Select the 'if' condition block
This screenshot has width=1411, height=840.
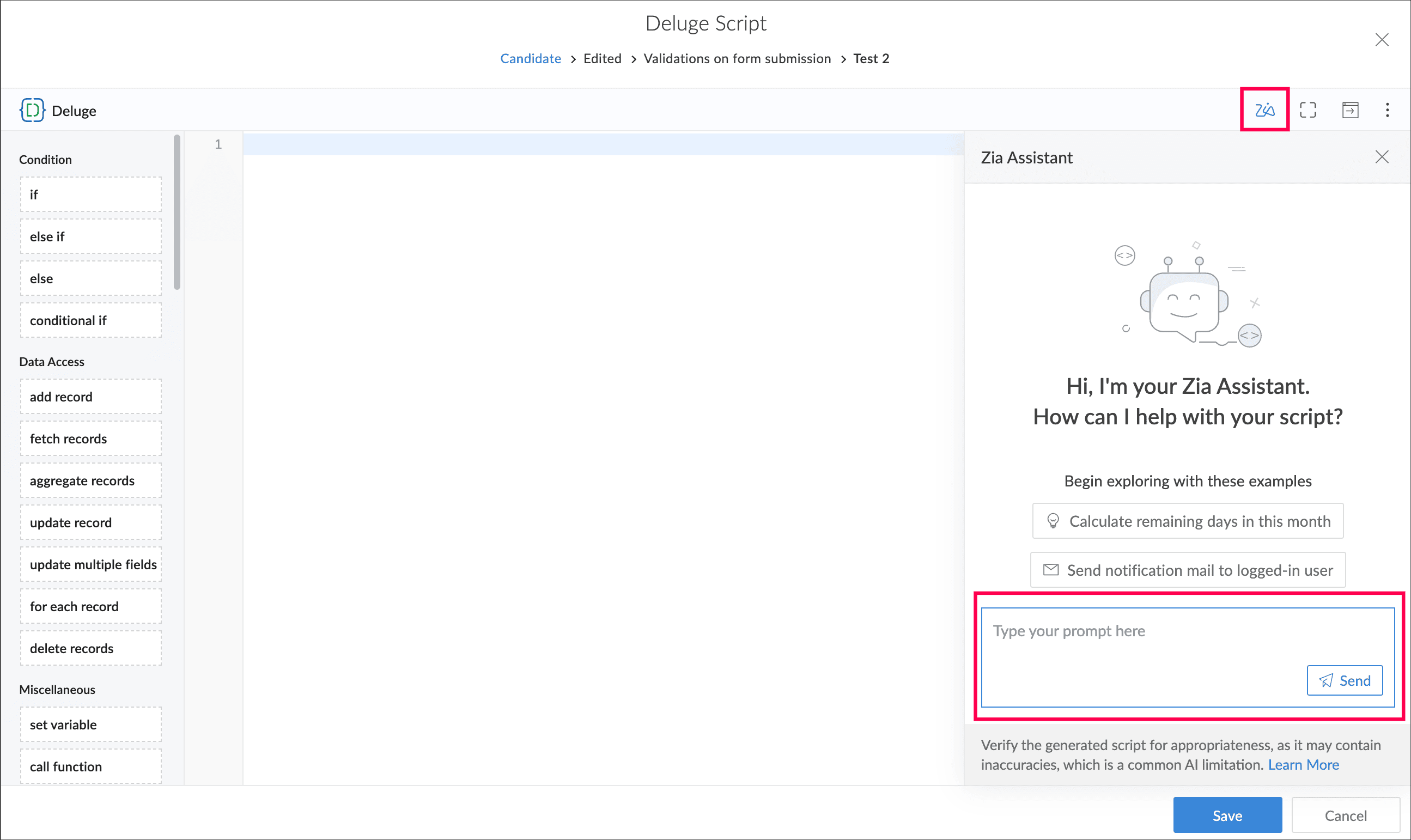click(x=90, y=194)
